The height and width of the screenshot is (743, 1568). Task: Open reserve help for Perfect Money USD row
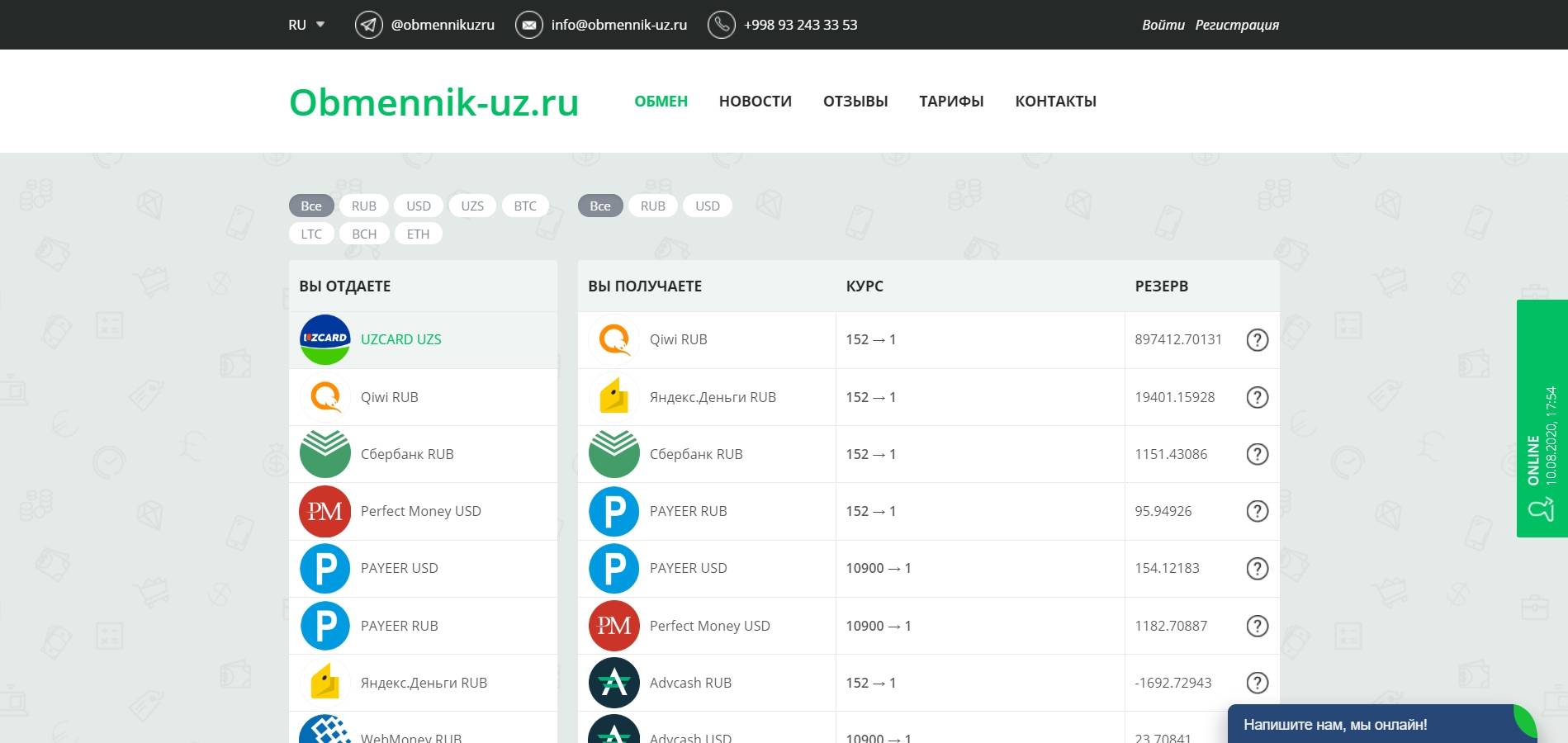coord(1258,626)
